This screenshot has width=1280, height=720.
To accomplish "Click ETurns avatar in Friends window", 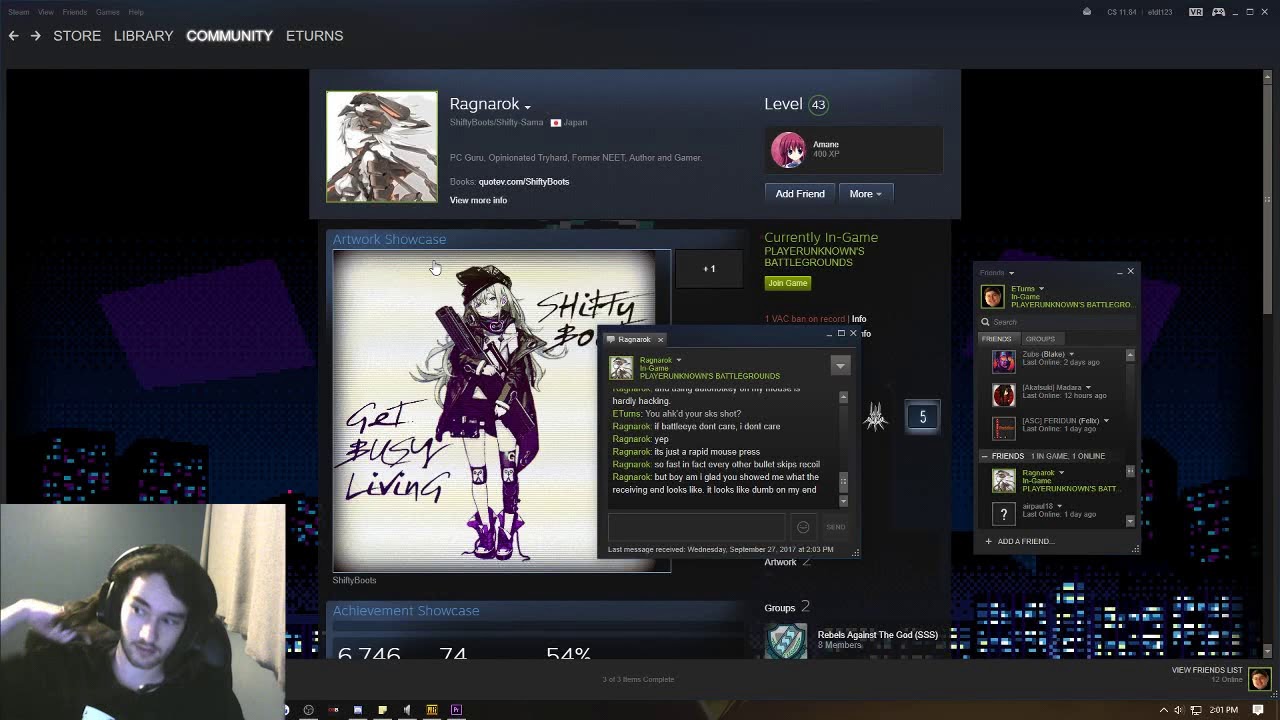I will tap(992, 296).
